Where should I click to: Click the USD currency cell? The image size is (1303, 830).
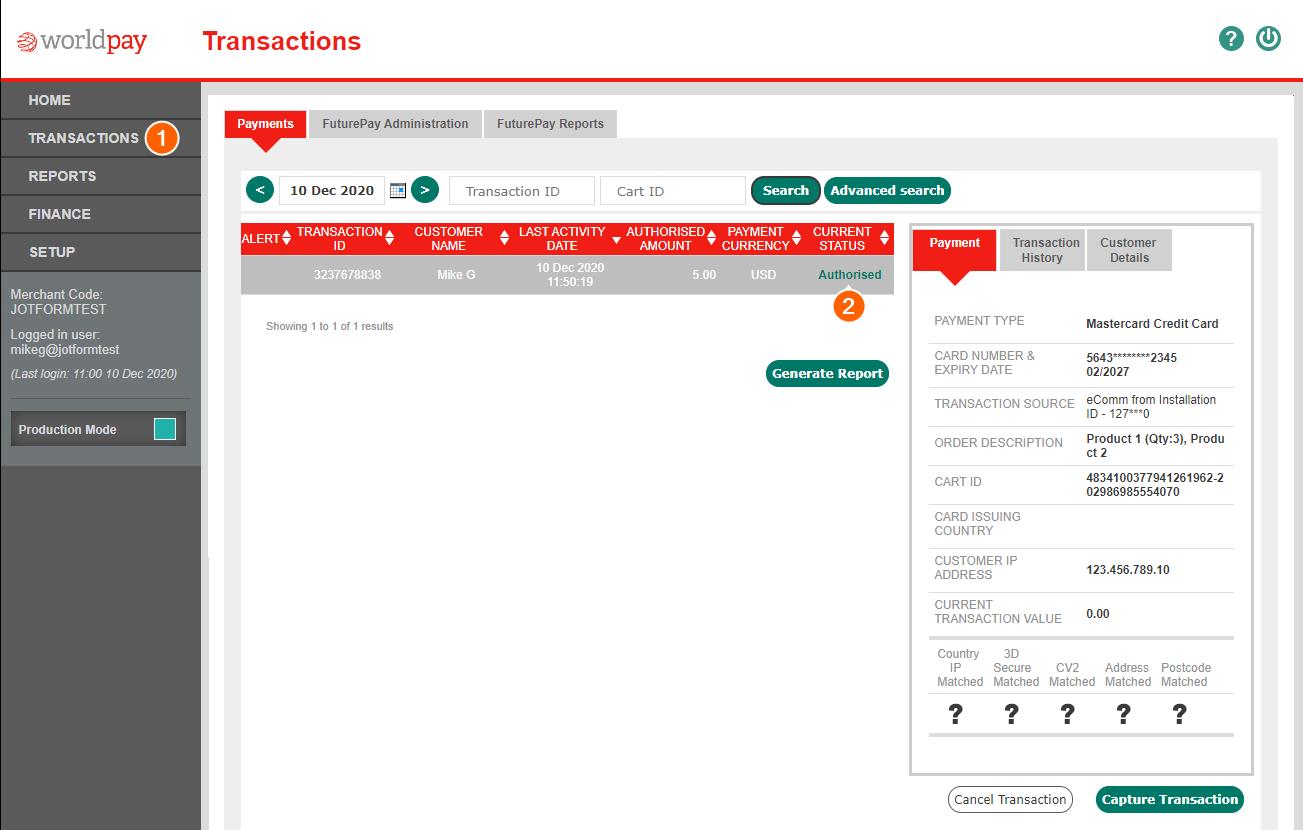[x=763, y=275]
